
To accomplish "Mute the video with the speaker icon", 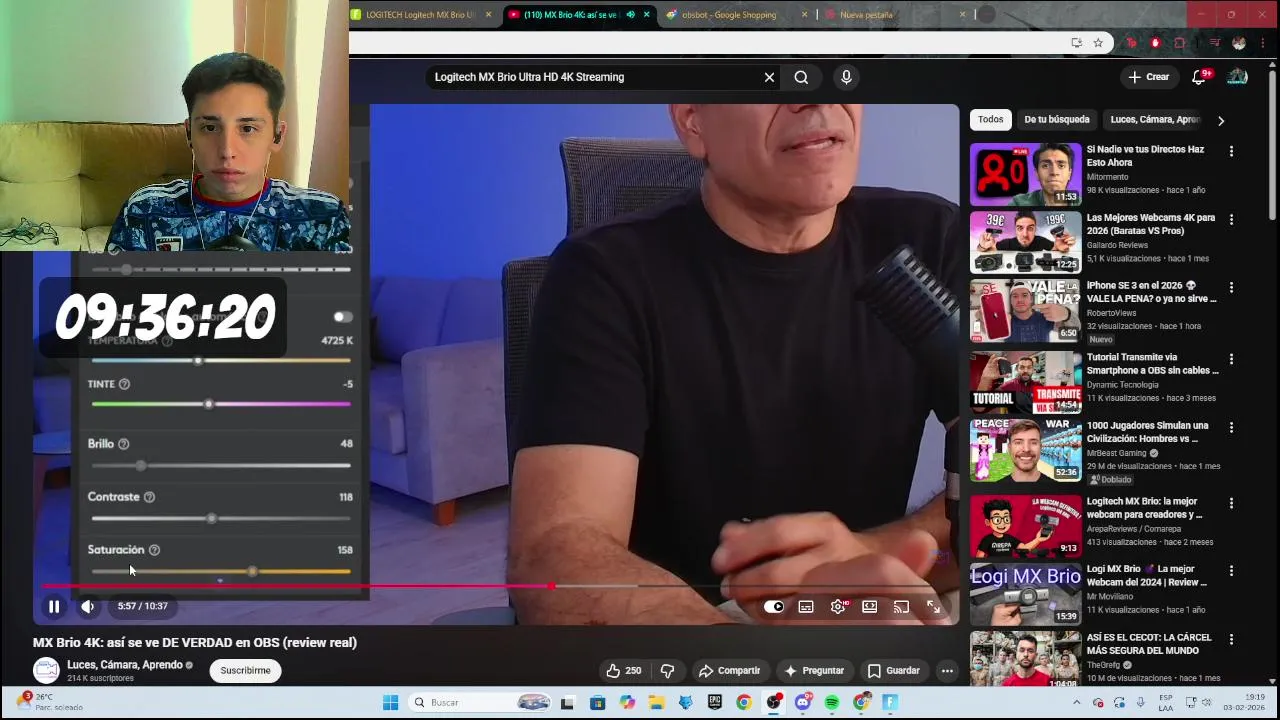I will pos(88,606).
